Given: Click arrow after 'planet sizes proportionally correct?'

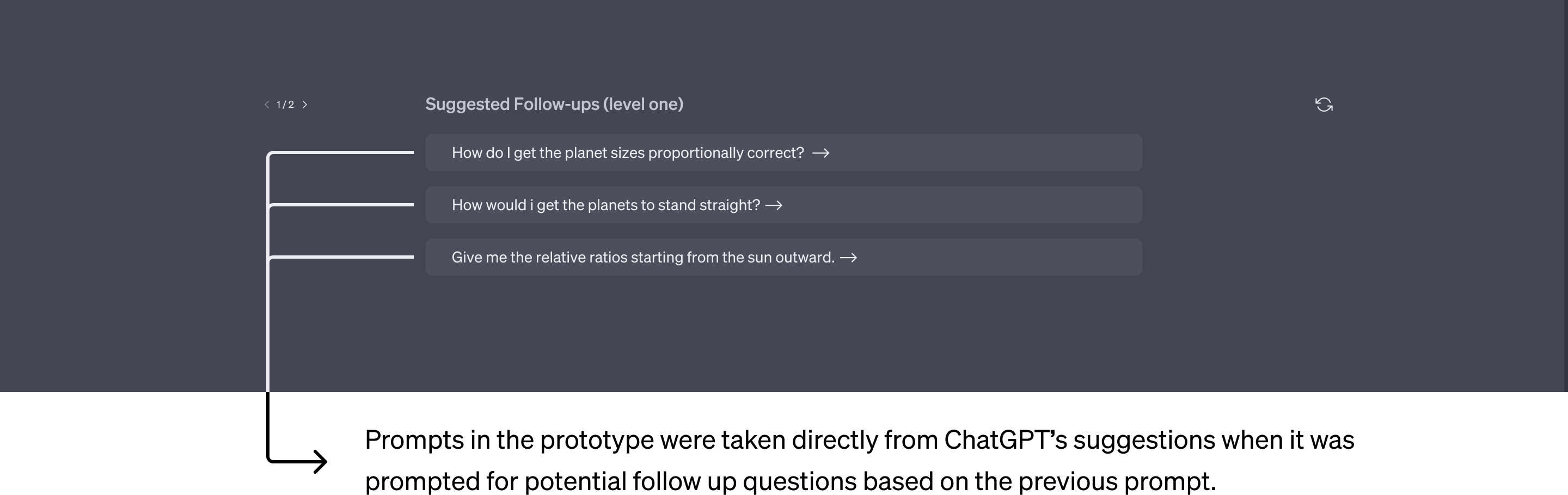Looking at the screenshot, I should (820, 154).
